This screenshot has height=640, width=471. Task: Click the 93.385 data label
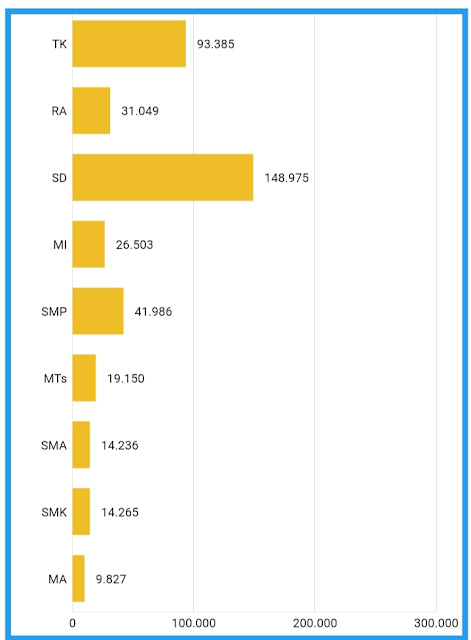click(x=216, y=44)
